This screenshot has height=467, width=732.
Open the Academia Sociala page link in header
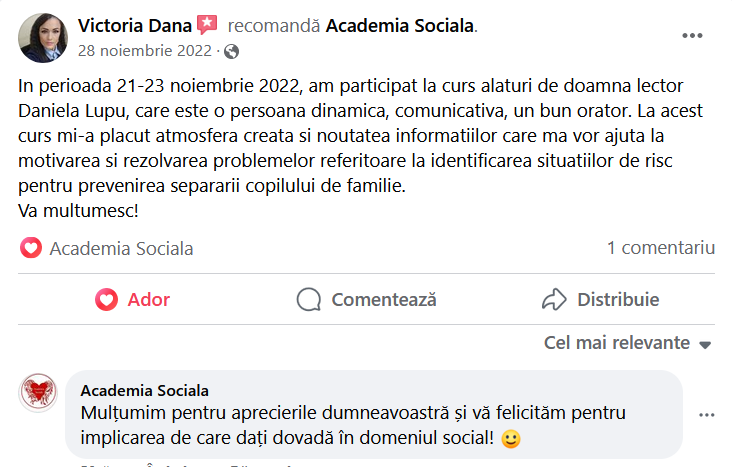(x=400, y=25)
